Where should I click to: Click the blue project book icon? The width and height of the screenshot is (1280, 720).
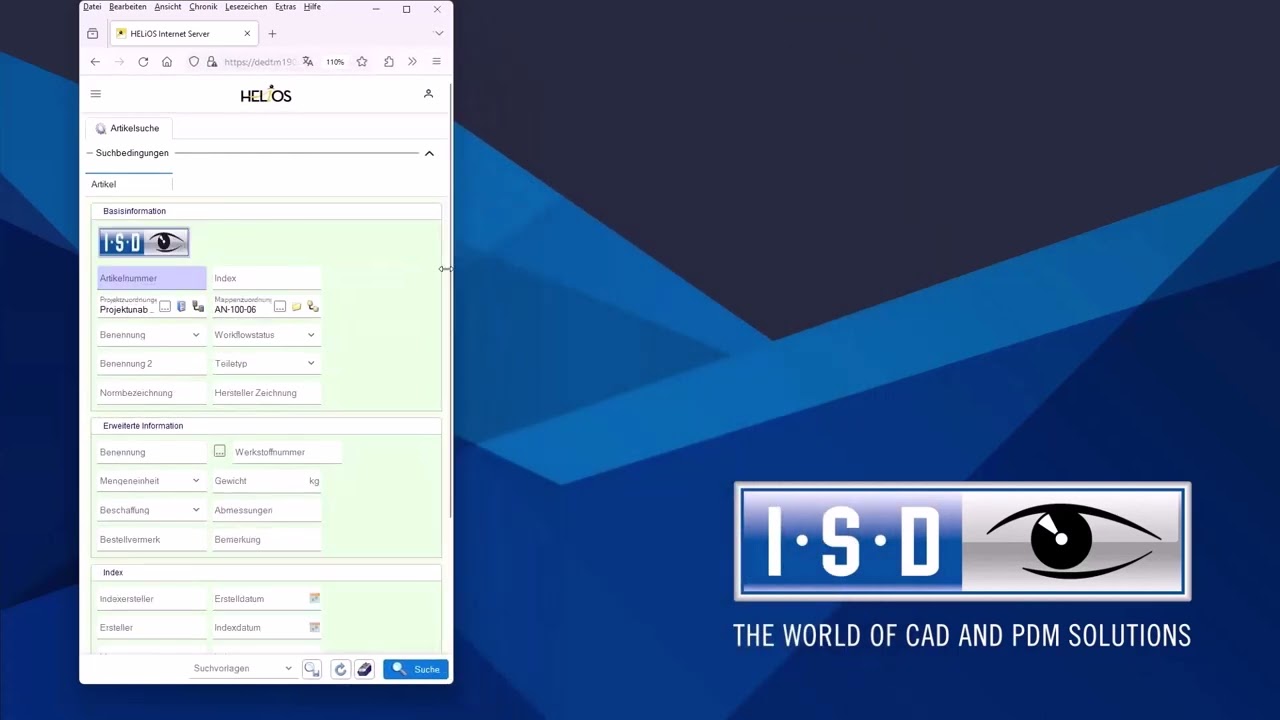[181, 307]
